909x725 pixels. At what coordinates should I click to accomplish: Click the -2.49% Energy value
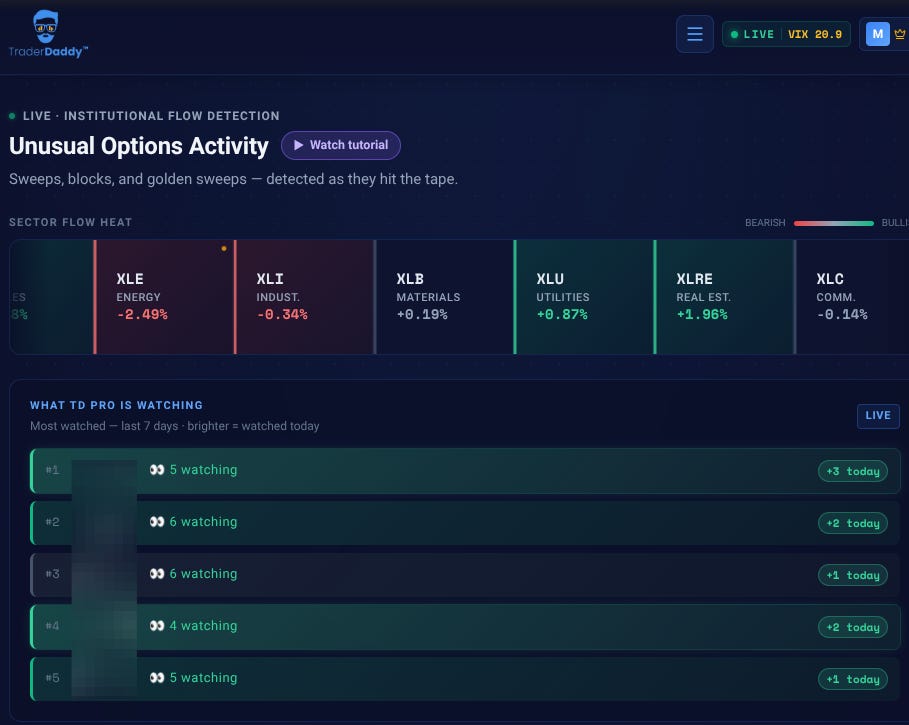(142, 315)
